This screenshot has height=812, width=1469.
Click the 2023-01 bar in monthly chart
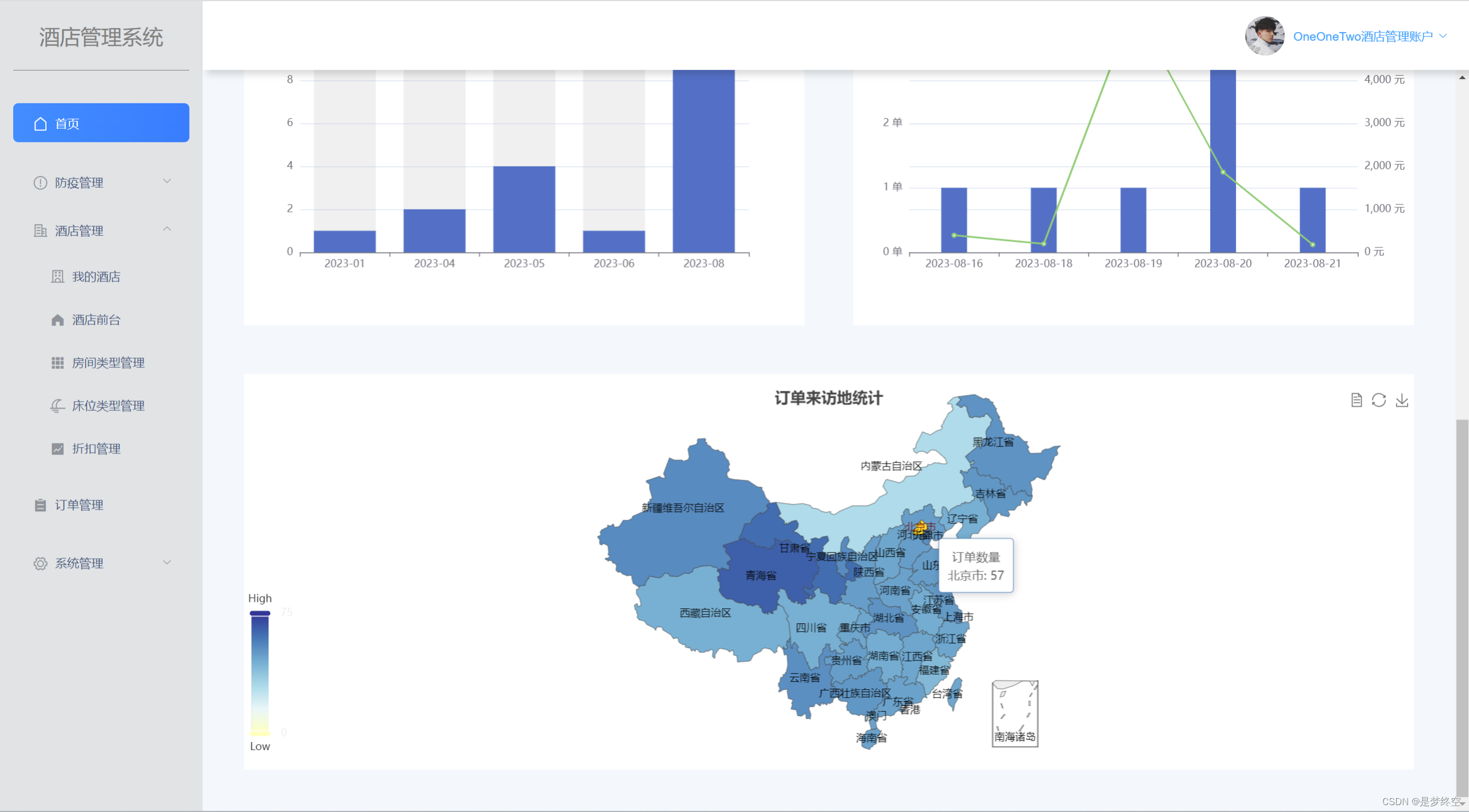pyautogui.click(x=344, y=242)
